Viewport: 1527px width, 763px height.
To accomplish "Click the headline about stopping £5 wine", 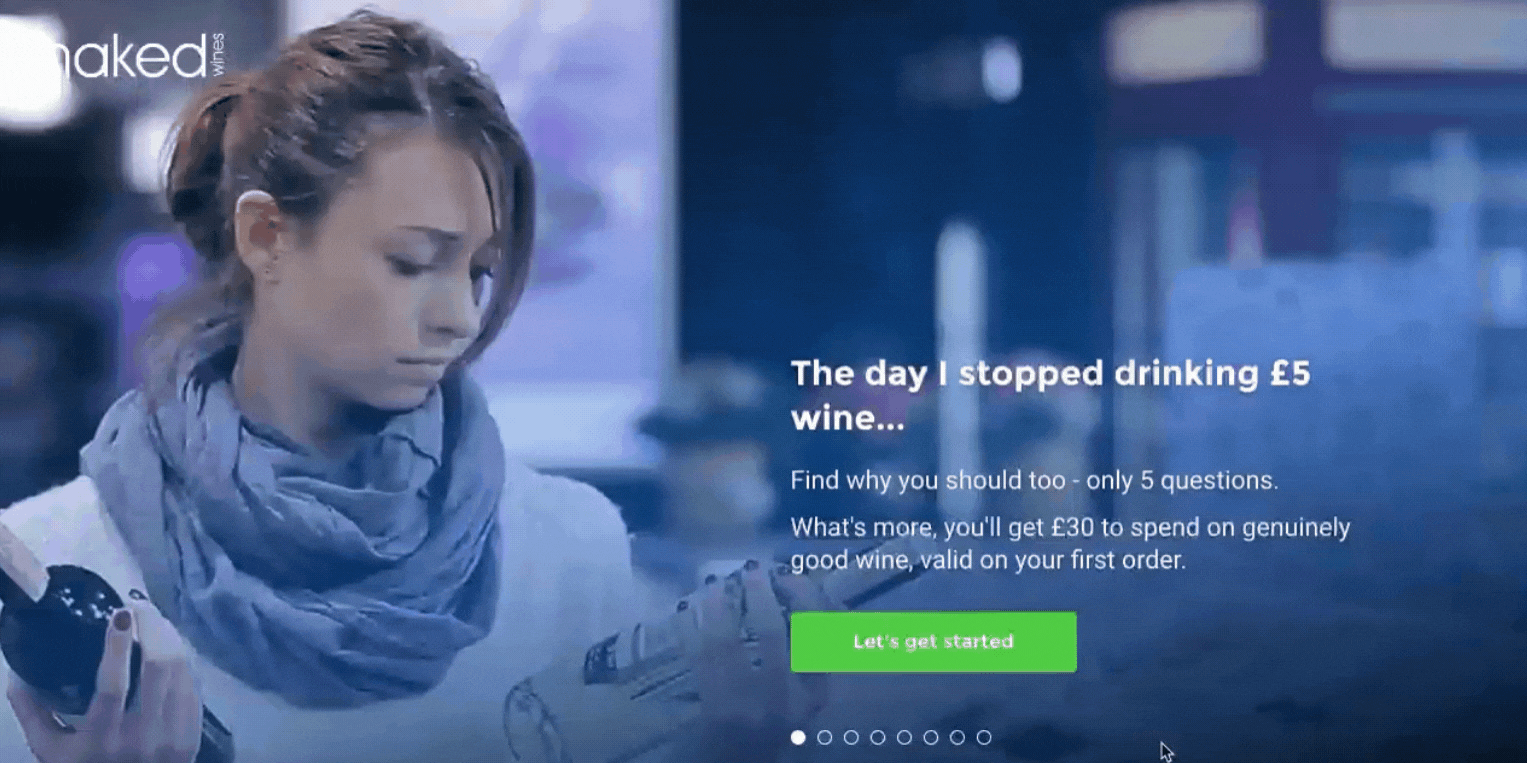I will point(1050,396).
